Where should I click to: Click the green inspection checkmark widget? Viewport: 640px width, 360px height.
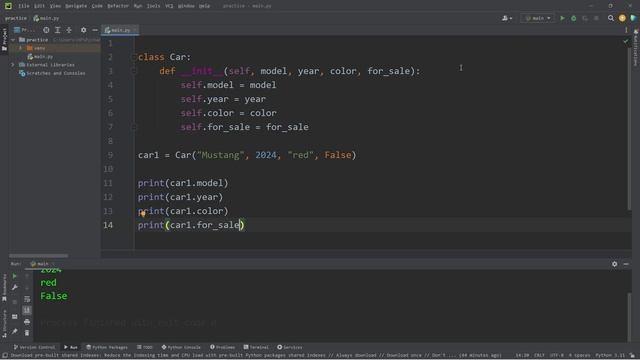point(626,41)
